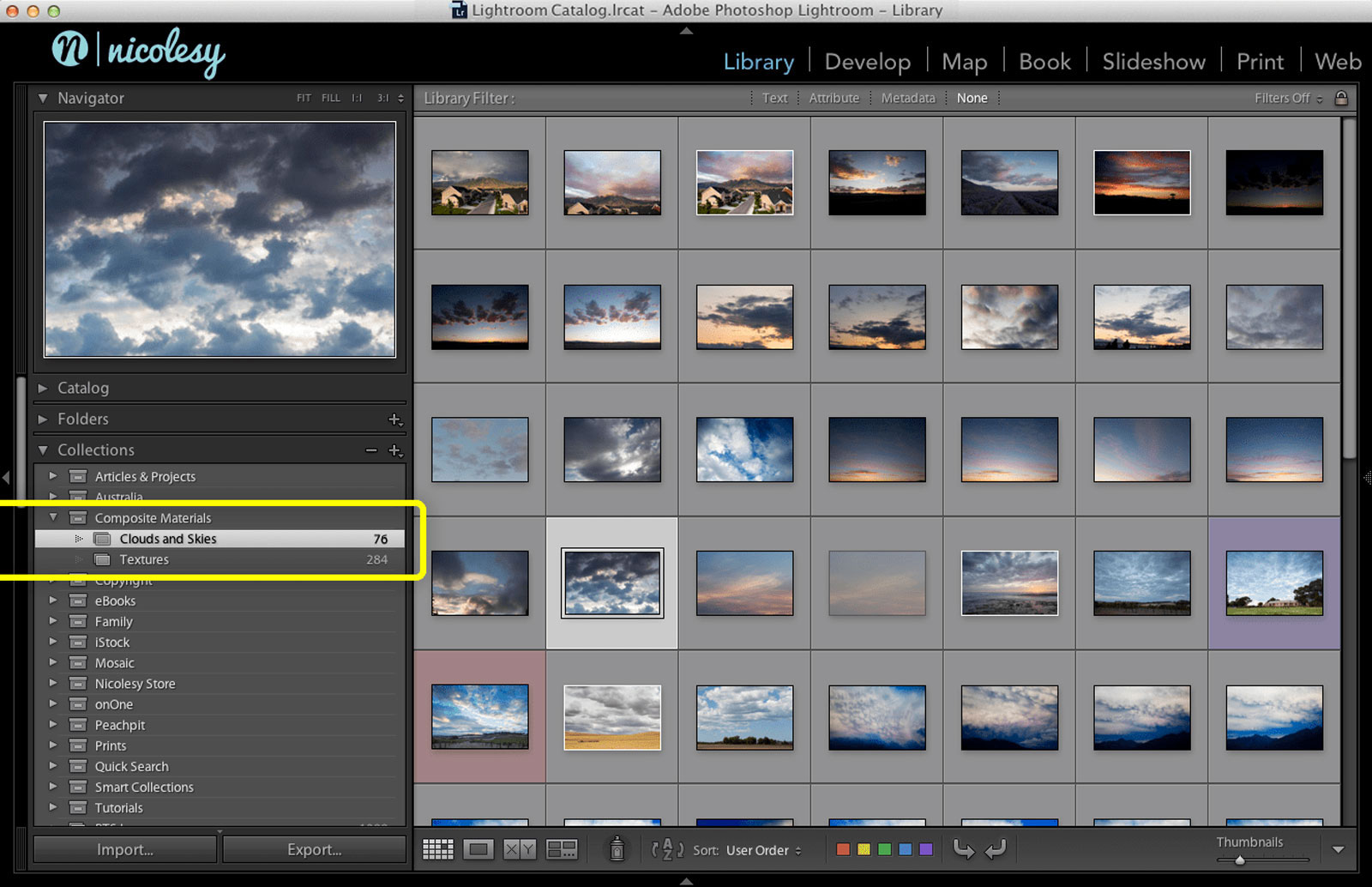Expand the Catalog panel
This screenshot has width=1372, height=887.
click(x=82, y=388)
